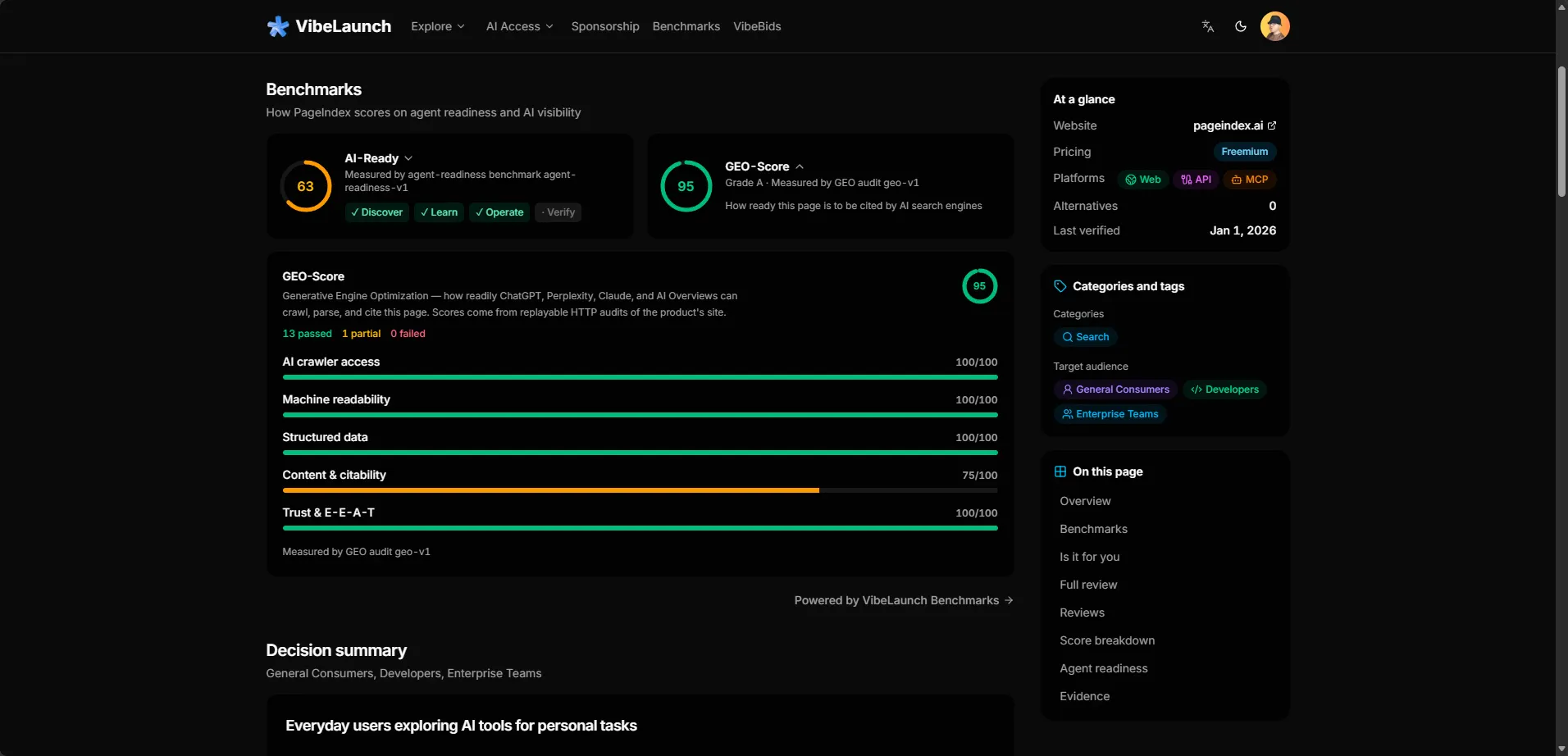The height and width of the screenshot is (756, 1568).
Task: Click the Freemium pricing badge
Action: (1244, 152)
